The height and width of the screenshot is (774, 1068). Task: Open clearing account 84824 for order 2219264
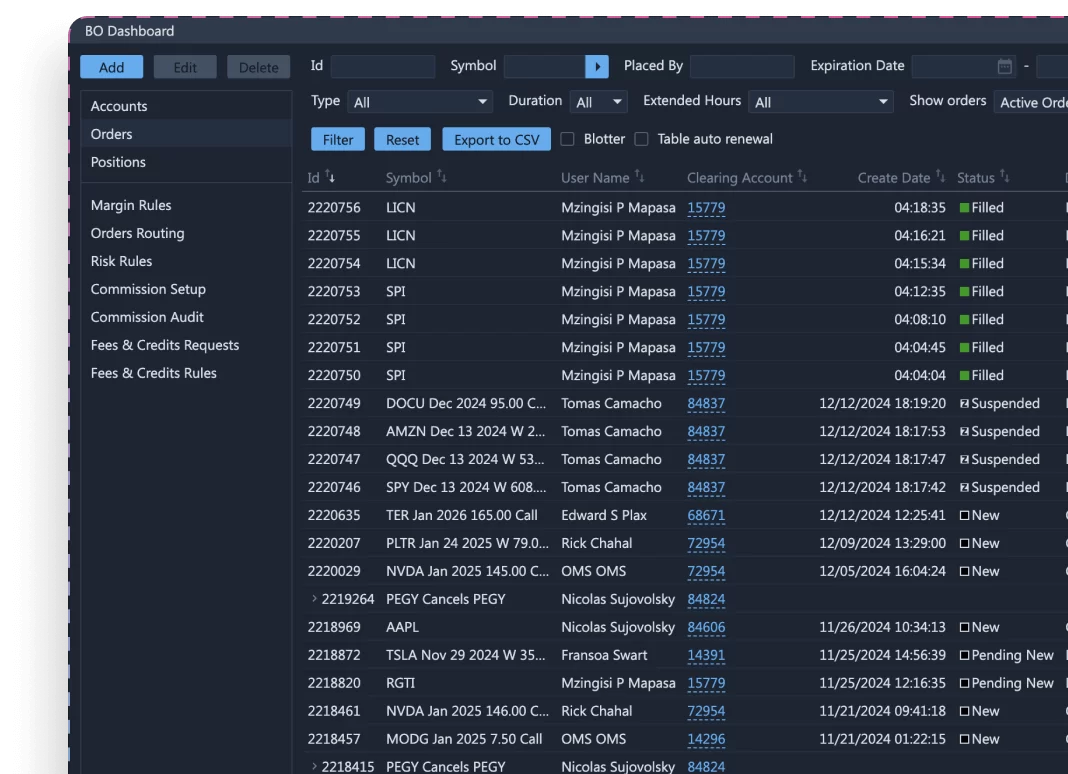pos(706,599)
